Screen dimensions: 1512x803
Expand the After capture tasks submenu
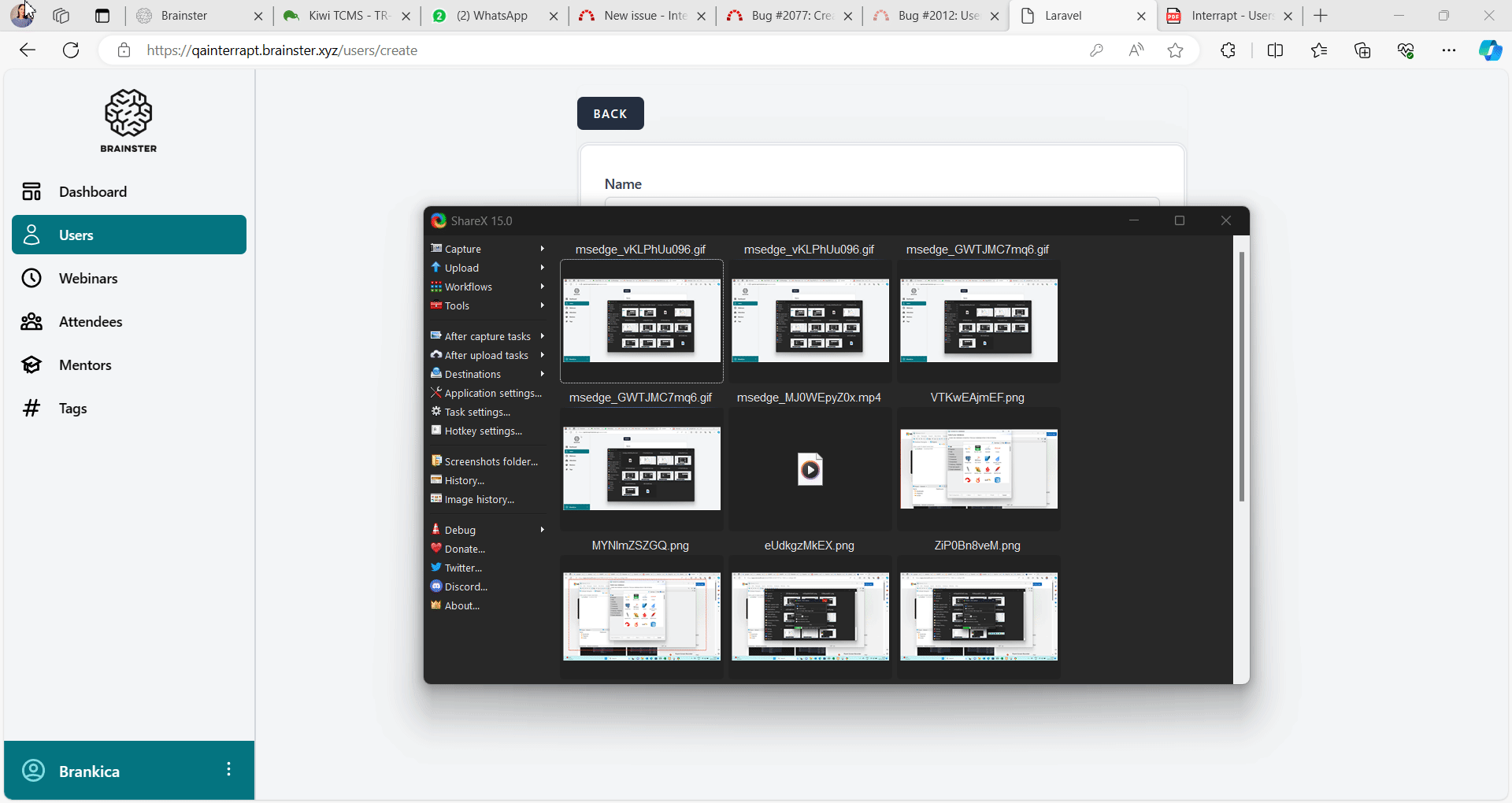(x=543, y=336)
